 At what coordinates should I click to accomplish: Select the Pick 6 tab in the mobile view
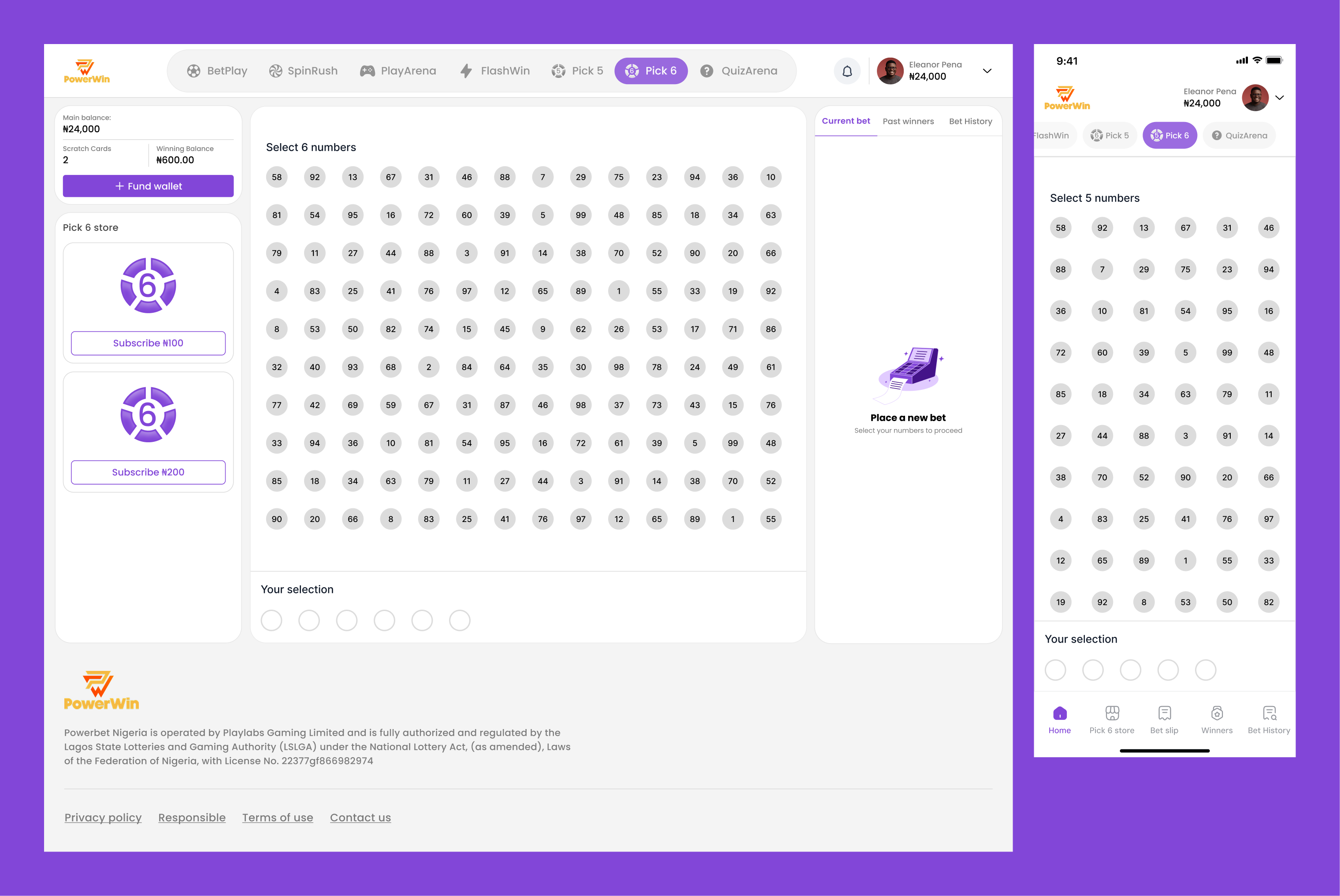point(1170,135)
